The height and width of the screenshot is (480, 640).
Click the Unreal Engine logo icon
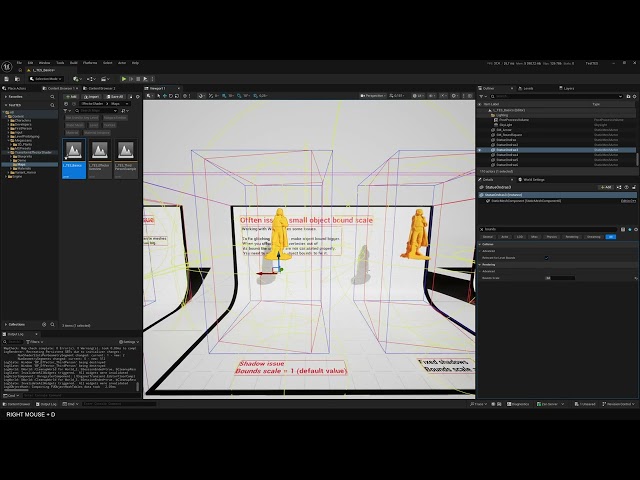[7, 67]
